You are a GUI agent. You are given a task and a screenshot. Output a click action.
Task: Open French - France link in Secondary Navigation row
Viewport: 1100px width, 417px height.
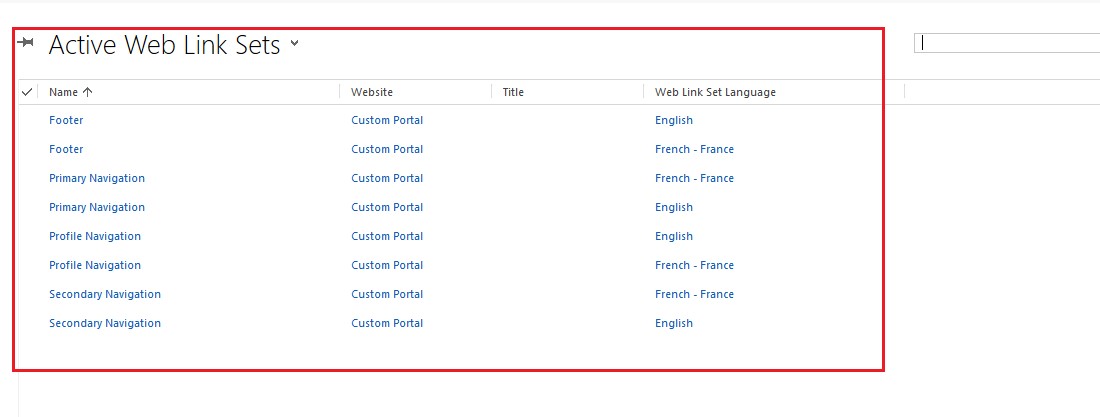(x=694, y=294)
